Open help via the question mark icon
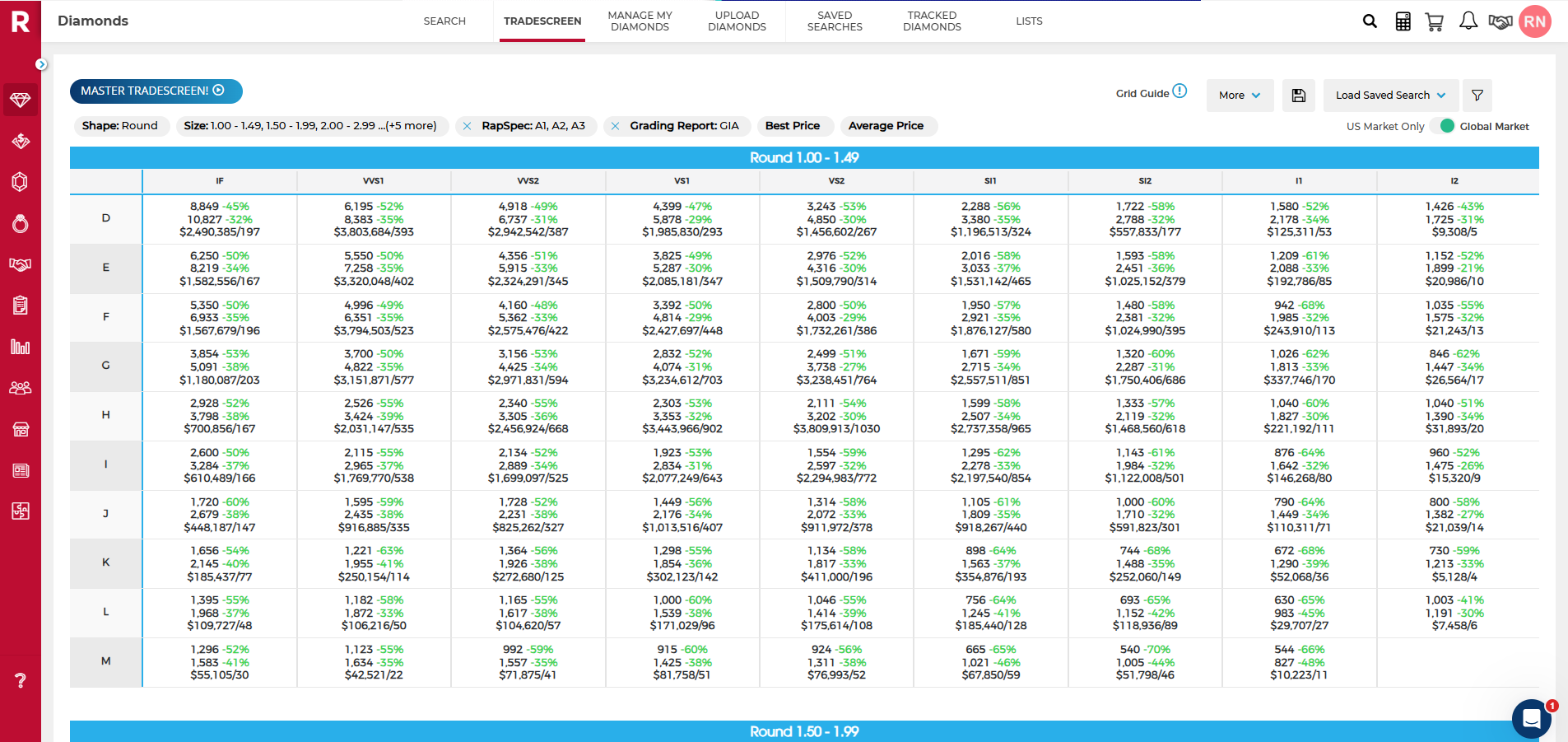 tap(21, 680)
